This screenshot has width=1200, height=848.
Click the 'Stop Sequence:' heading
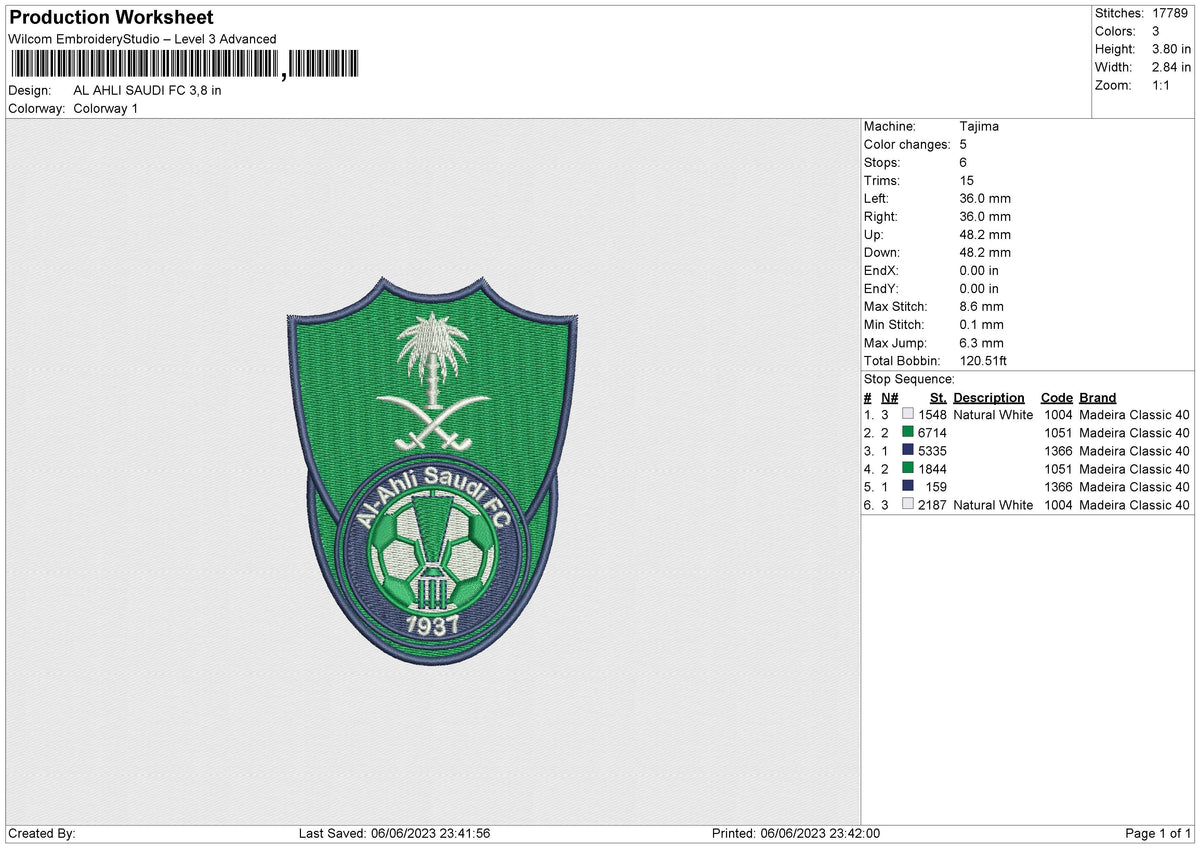[x=909, y=379]
